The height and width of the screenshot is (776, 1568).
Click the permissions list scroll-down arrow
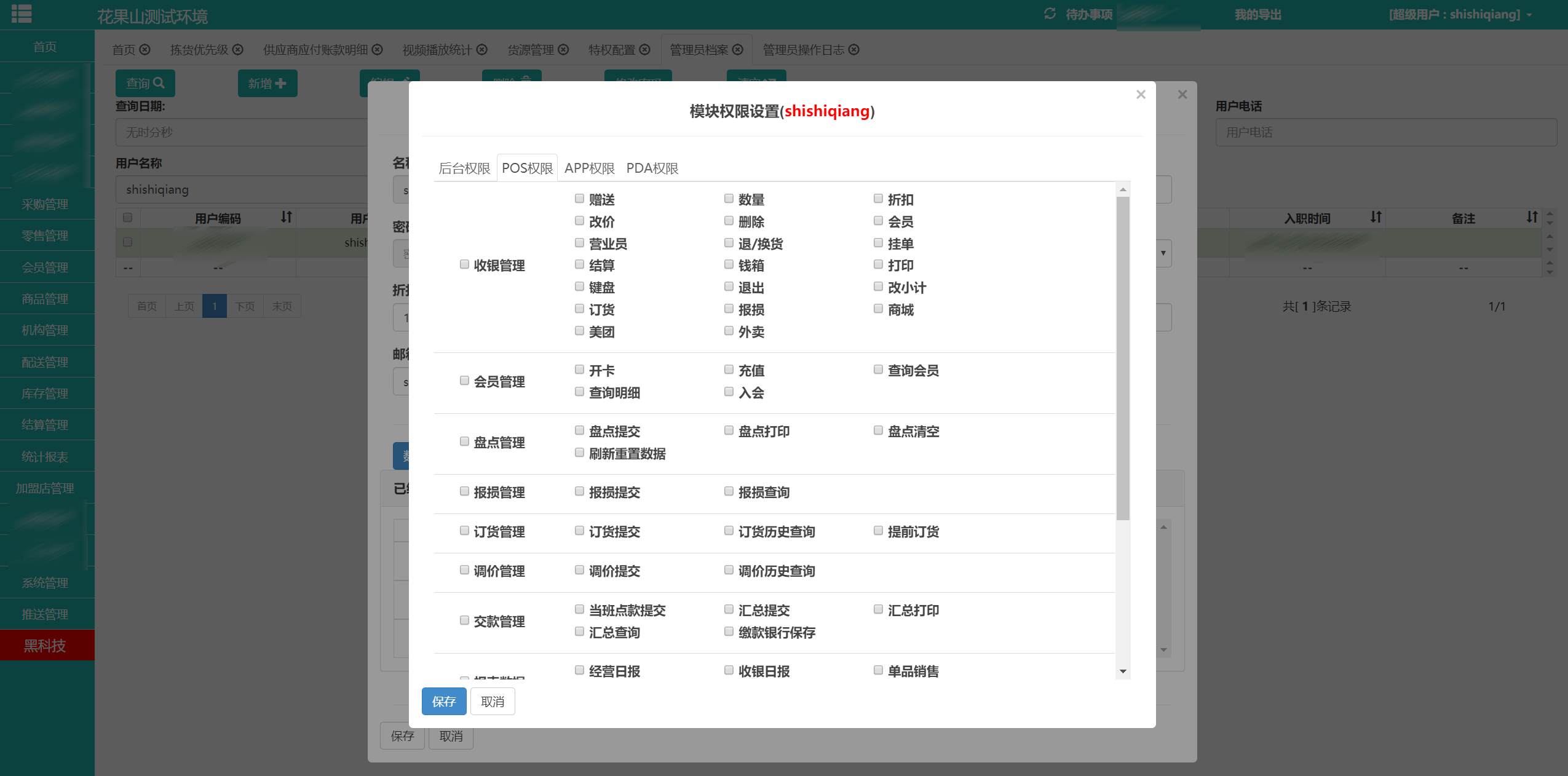click(x=1123, y=671)
